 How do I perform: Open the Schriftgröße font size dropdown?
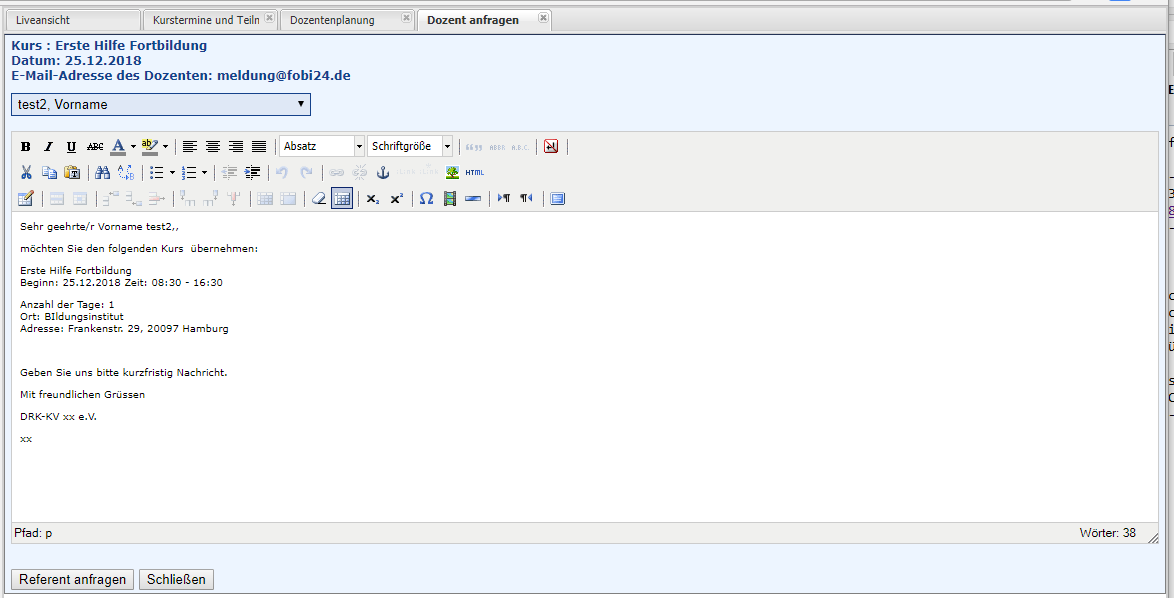click(410, 146)
